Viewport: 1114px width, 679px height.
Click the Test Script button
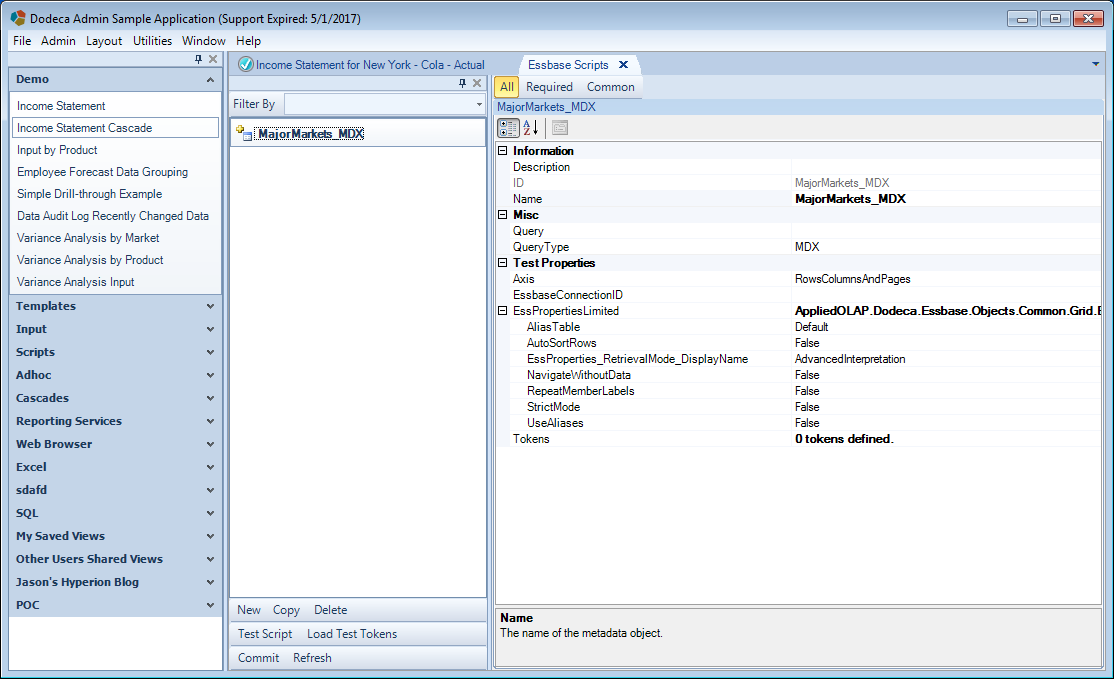click(x=265, y=634)
